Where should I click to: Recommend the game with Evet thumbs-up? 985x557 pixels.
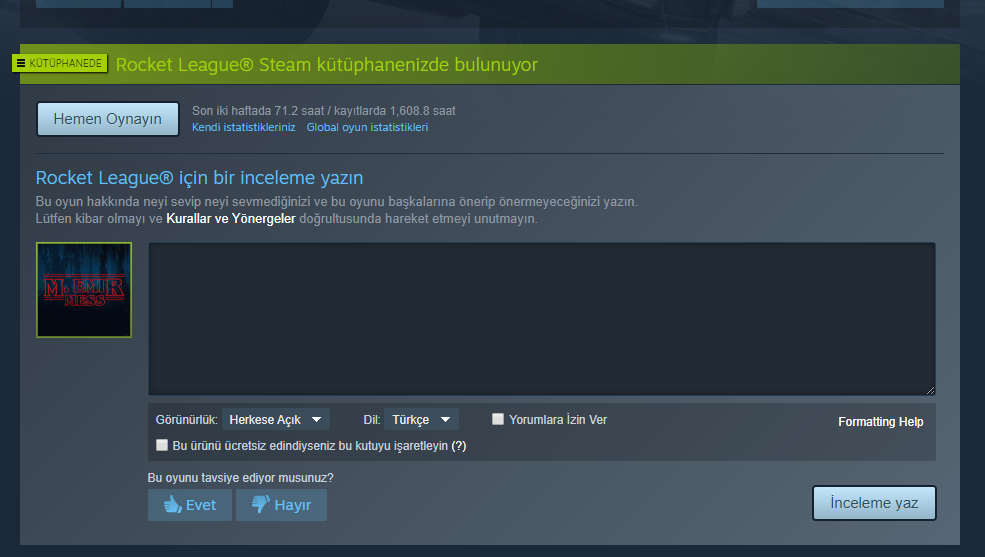pos(190,505)
